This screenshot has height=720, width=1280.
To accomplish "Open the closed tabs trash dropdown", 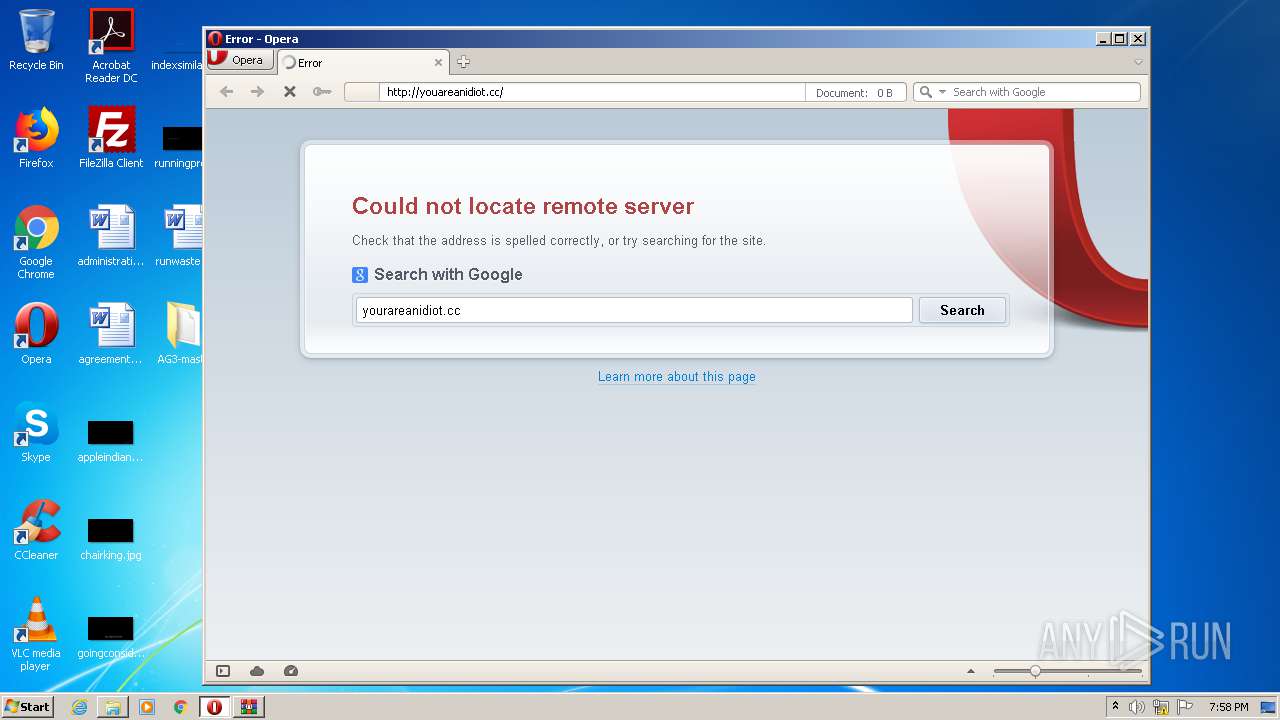I will (1138, 62).
